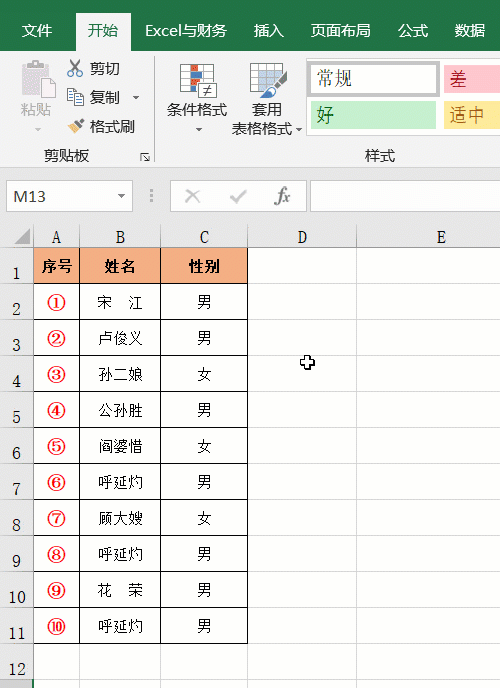The width and height of the screenshot is (500, 688).
Task: Select the ⑧ serial number cell
Action: [57, 554]
